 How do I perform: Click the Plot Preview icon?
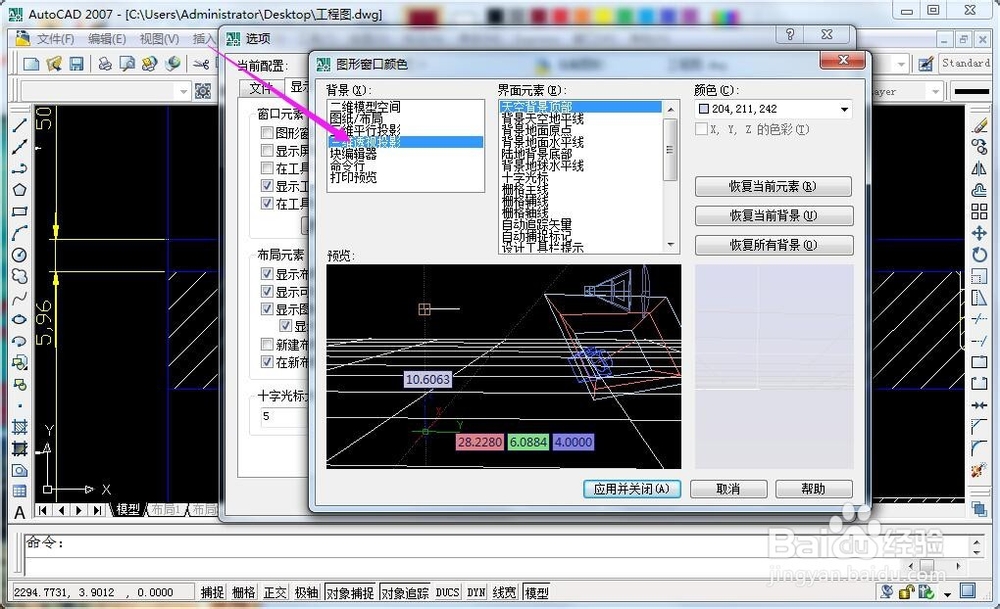(x=127, y=63)
